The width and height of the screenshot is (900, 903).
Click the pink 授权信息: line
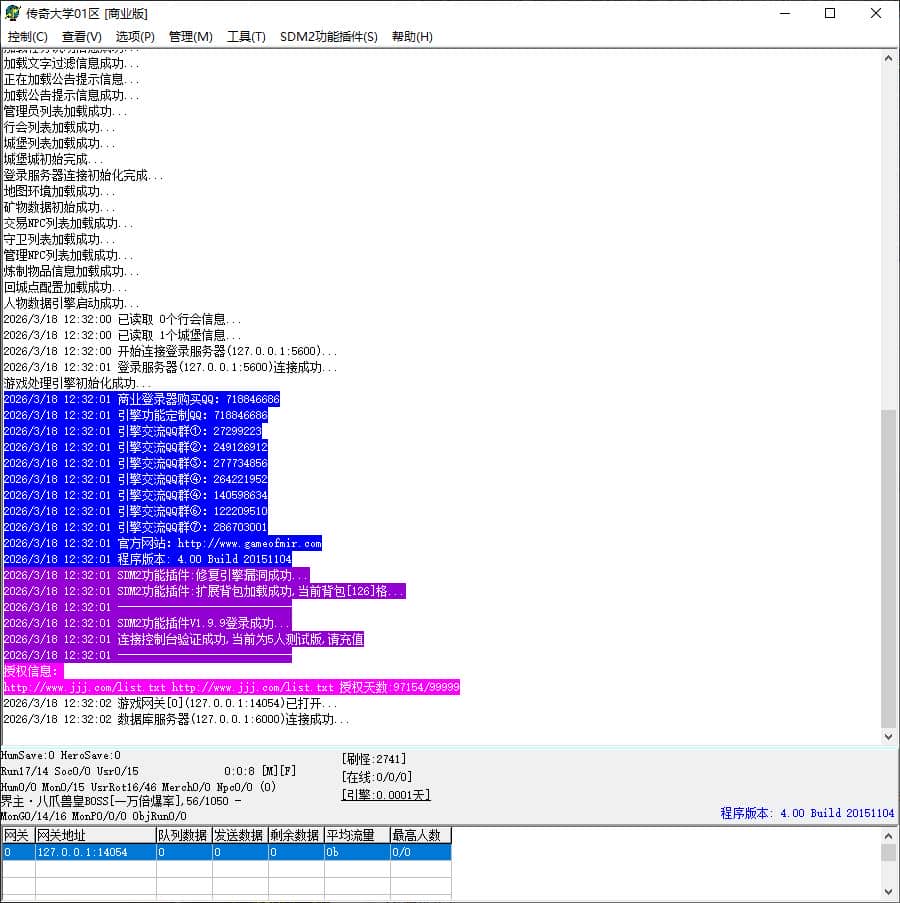pyautogui.click(x=33, y=671)
